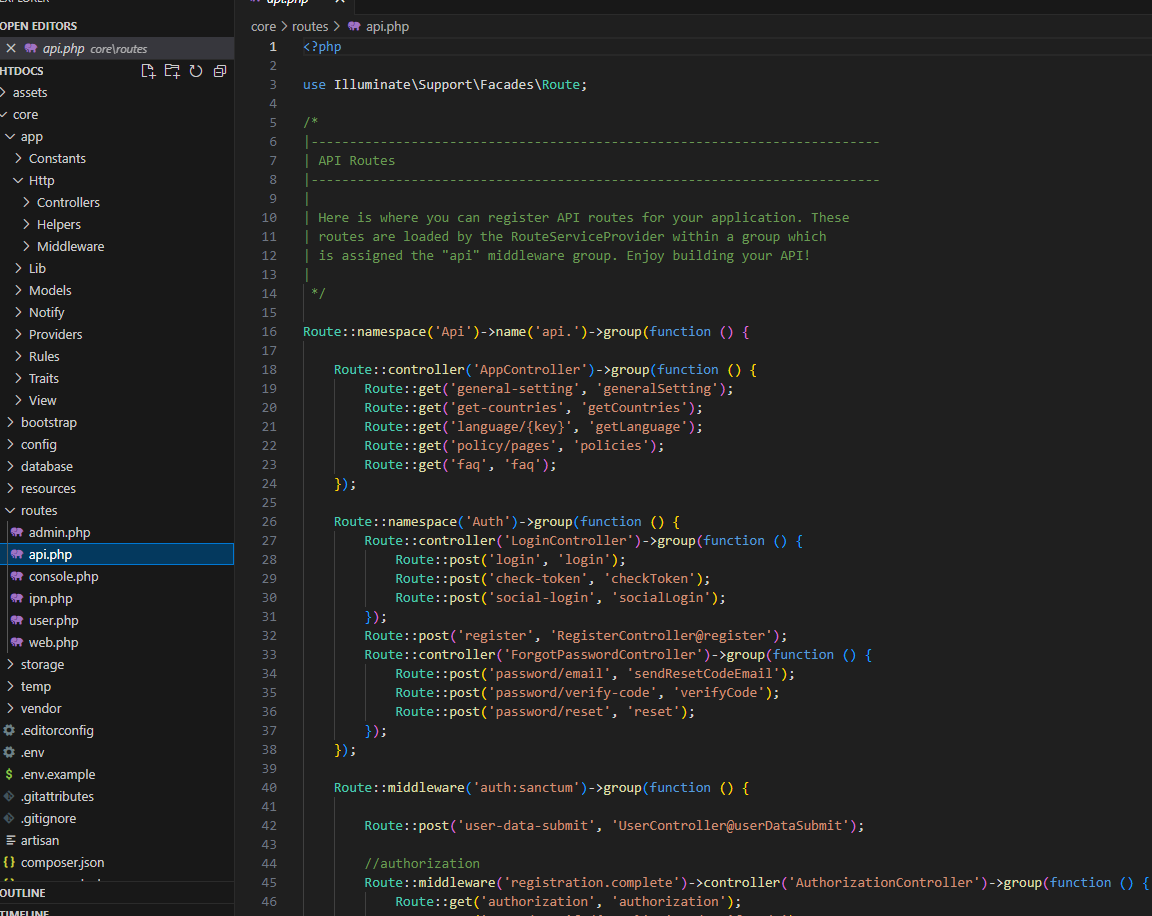Expand the Outline panel
Image resolution: width=1152 pixels, height=916 pixels.
pyautogui.click(x=117, y=892)
